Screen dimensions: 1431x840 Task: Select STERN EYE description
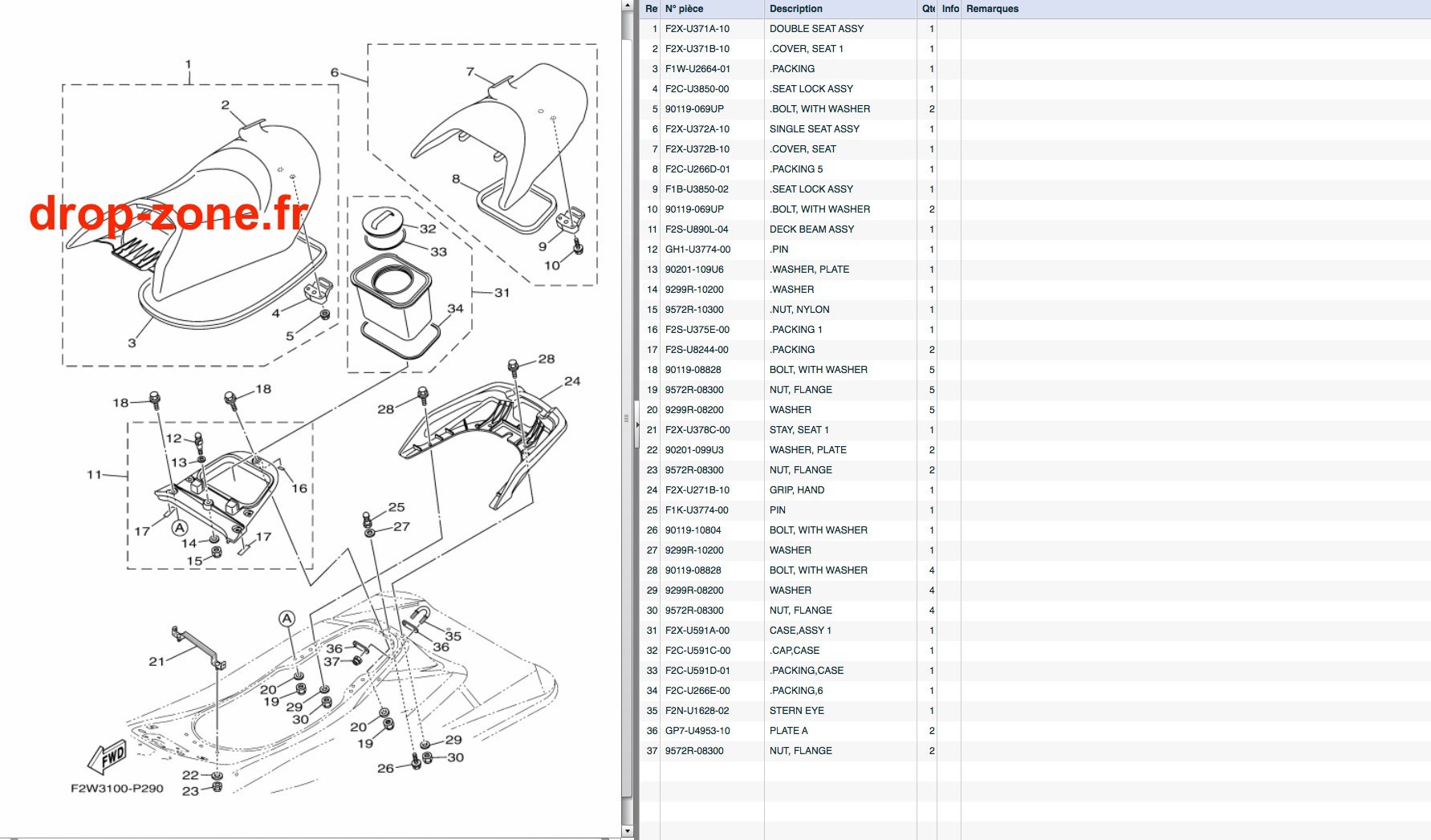797,711
